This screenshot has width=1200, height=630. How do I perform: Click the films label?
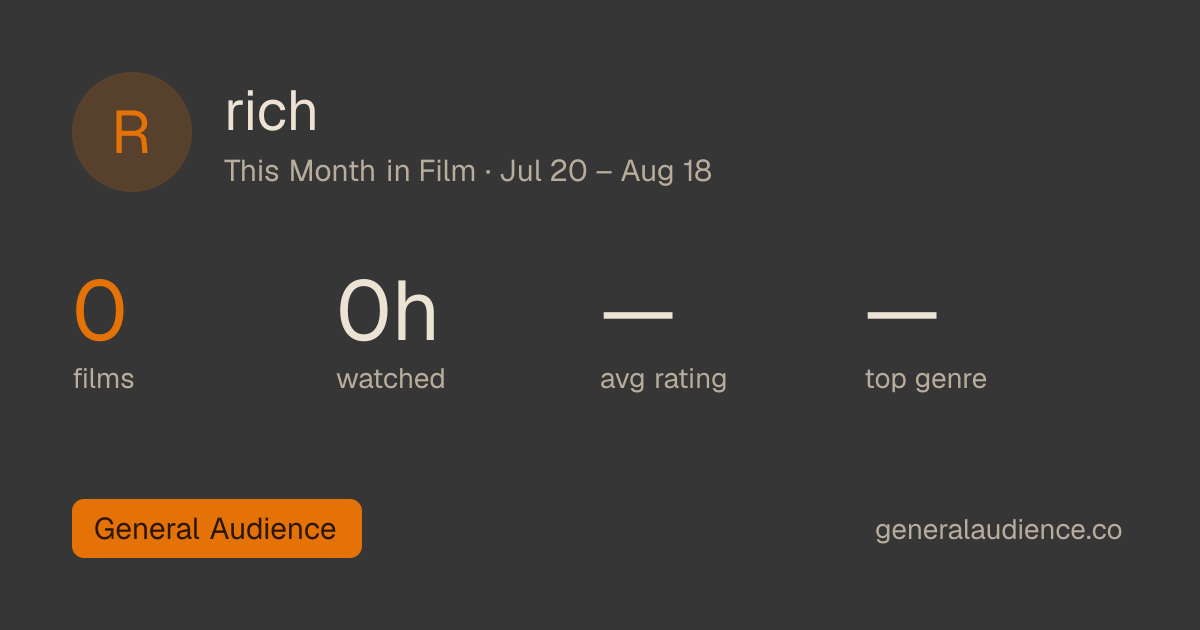103,379
